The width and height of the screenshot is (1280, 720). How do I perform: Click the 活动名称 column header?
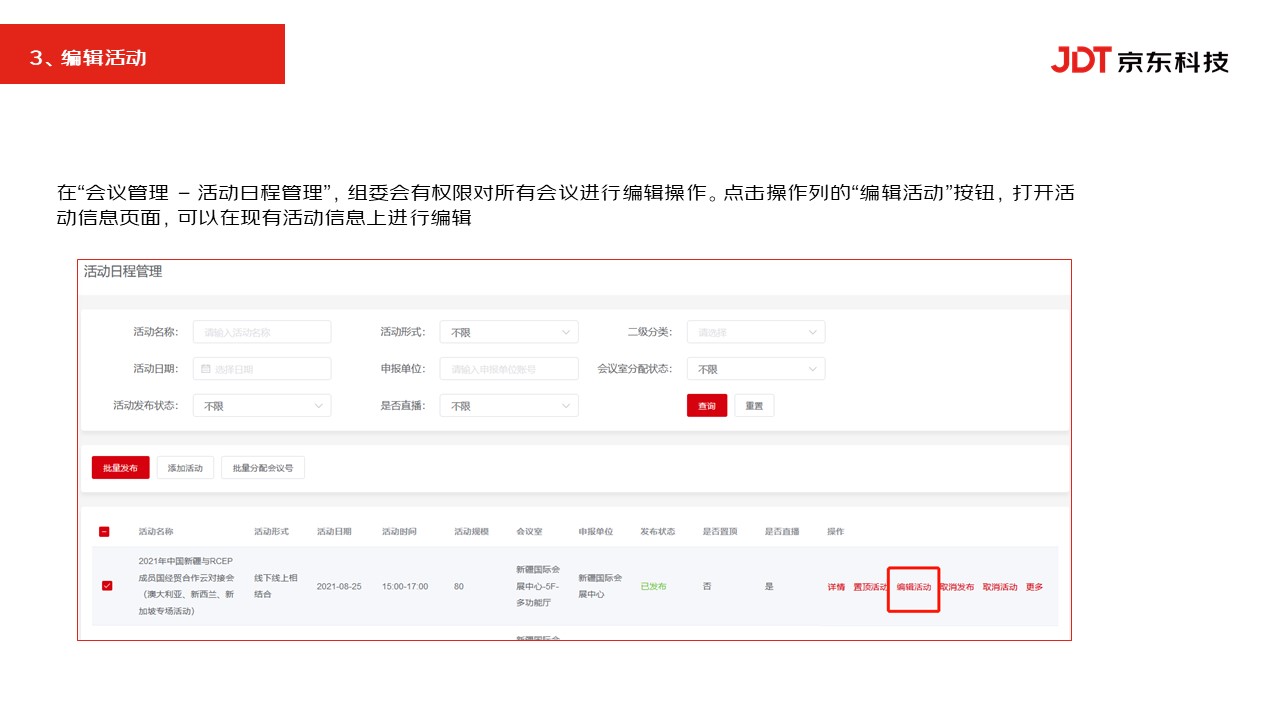[156, 532]
